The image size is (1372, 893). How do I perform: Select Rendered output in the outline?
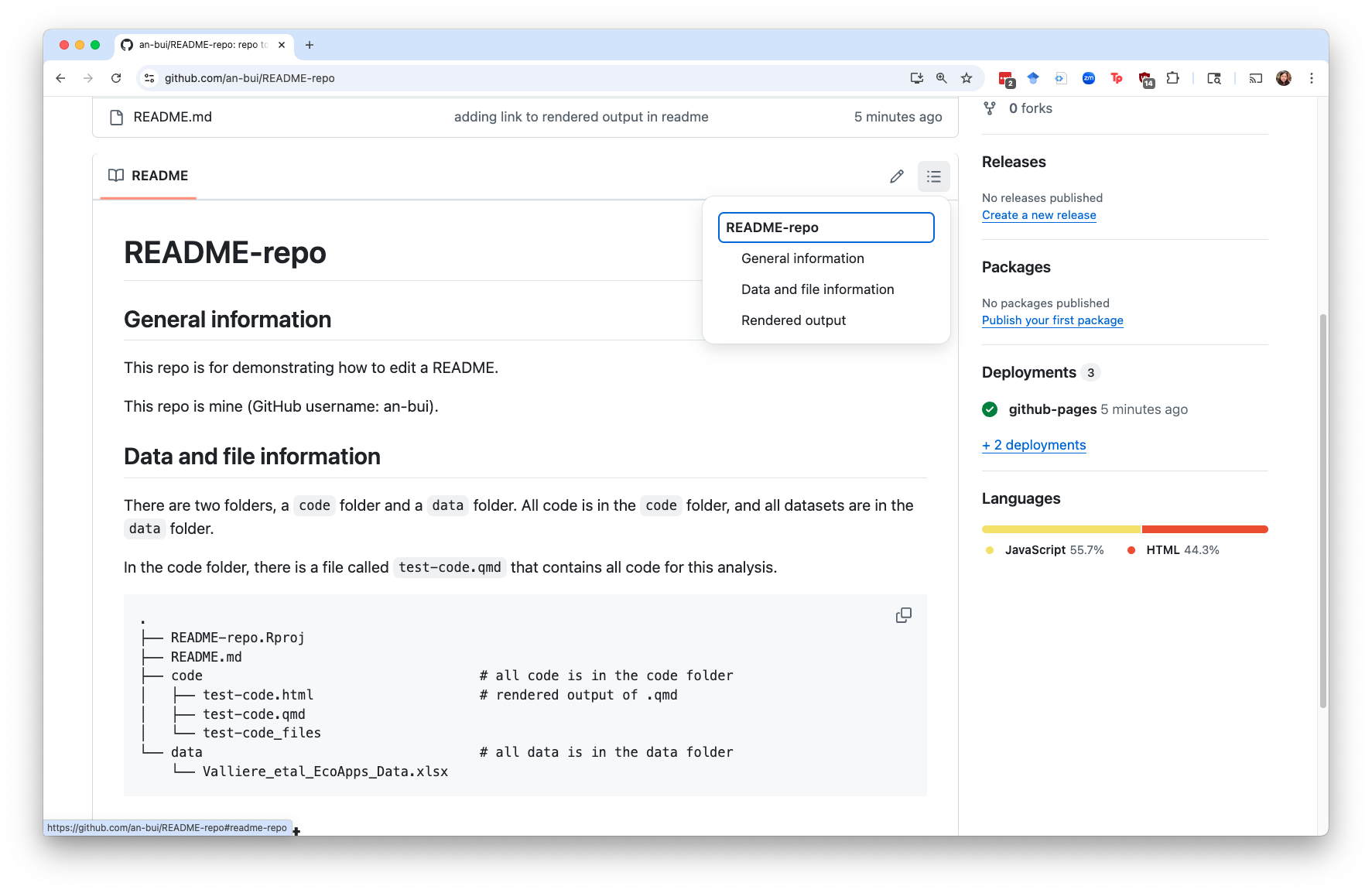click(793, 320)
